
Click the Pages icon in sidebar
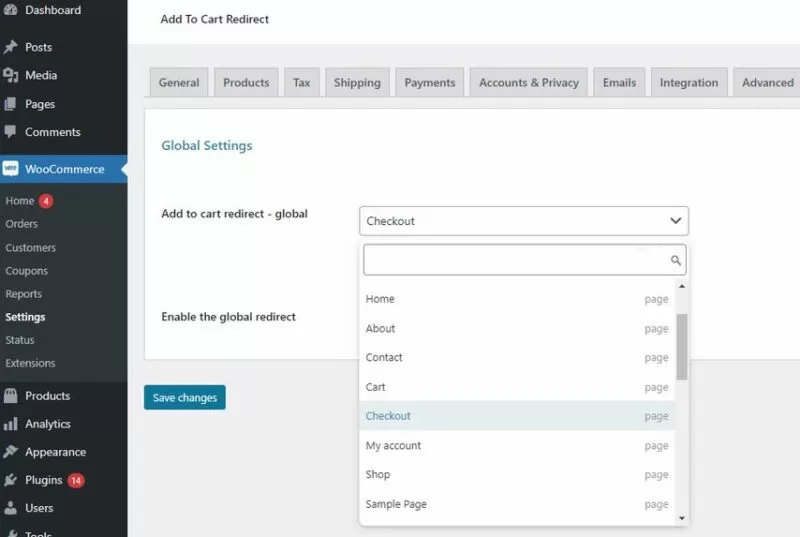pos(10,103)
